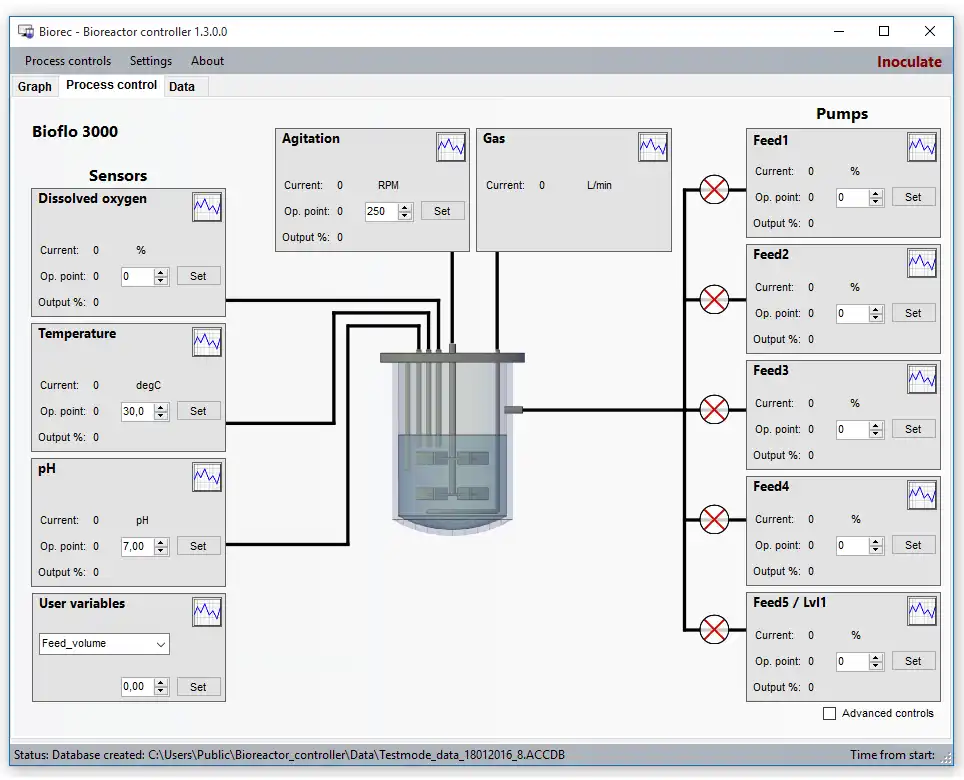The image size is (964, 780).
Task: Open the Settings menu
Action: pyautogui.click(x=151, y=61)
